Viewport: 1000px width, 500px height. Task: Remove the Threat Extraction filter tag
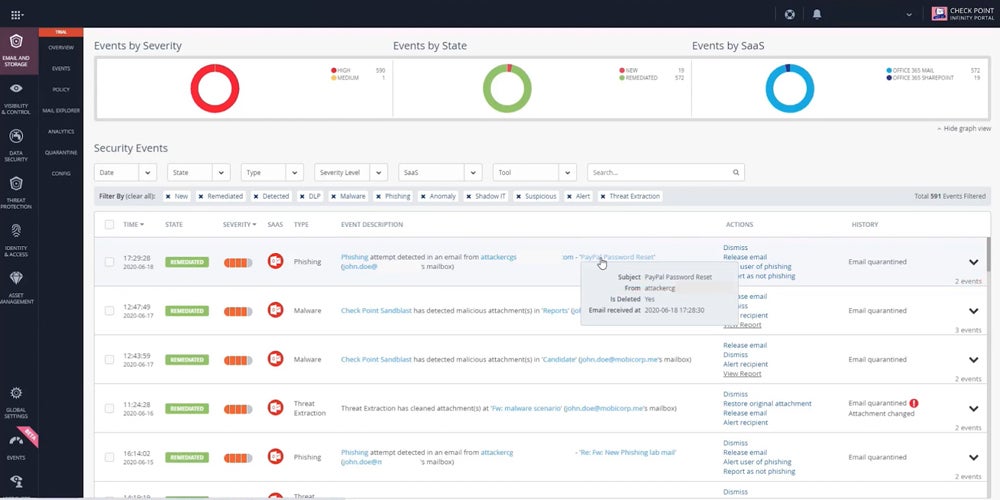[603, 196]
